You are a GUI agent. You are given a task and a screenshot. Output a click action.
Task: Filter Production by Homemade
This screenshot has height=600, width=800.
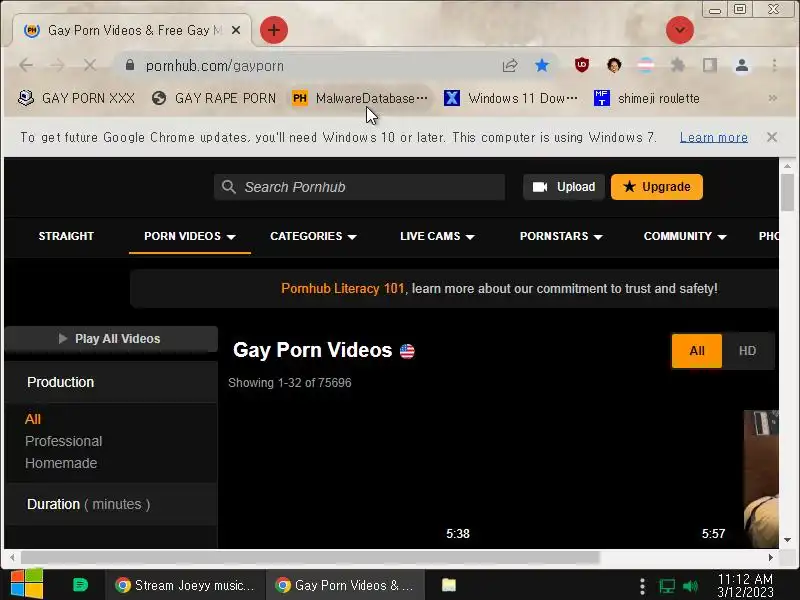point(61,463)
